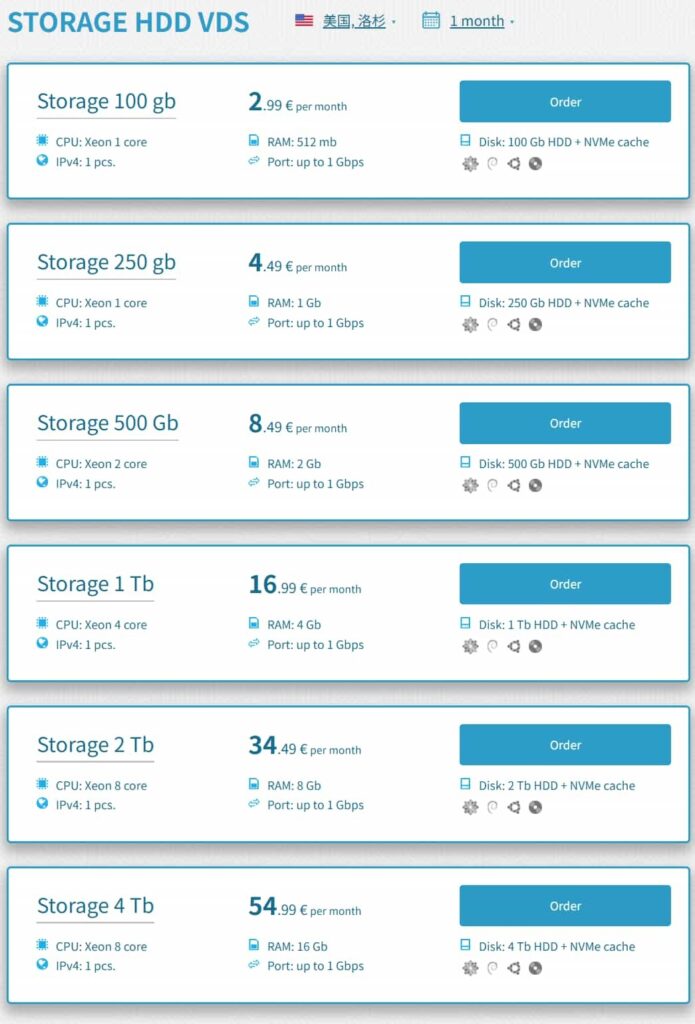
Task: Select the CentOS option for Storage 1 Tb
Action: click(469, 646)
